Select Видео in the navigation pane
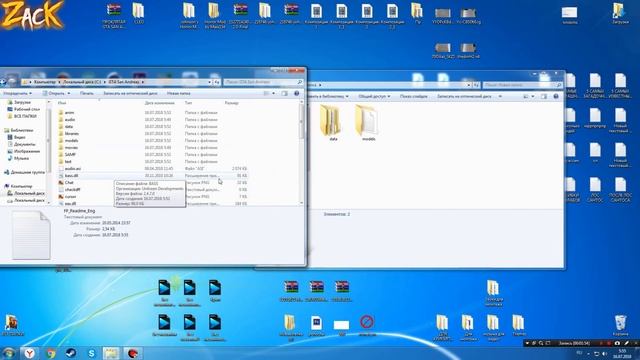This screenshot has width=640, height=360. click(16, 137)
